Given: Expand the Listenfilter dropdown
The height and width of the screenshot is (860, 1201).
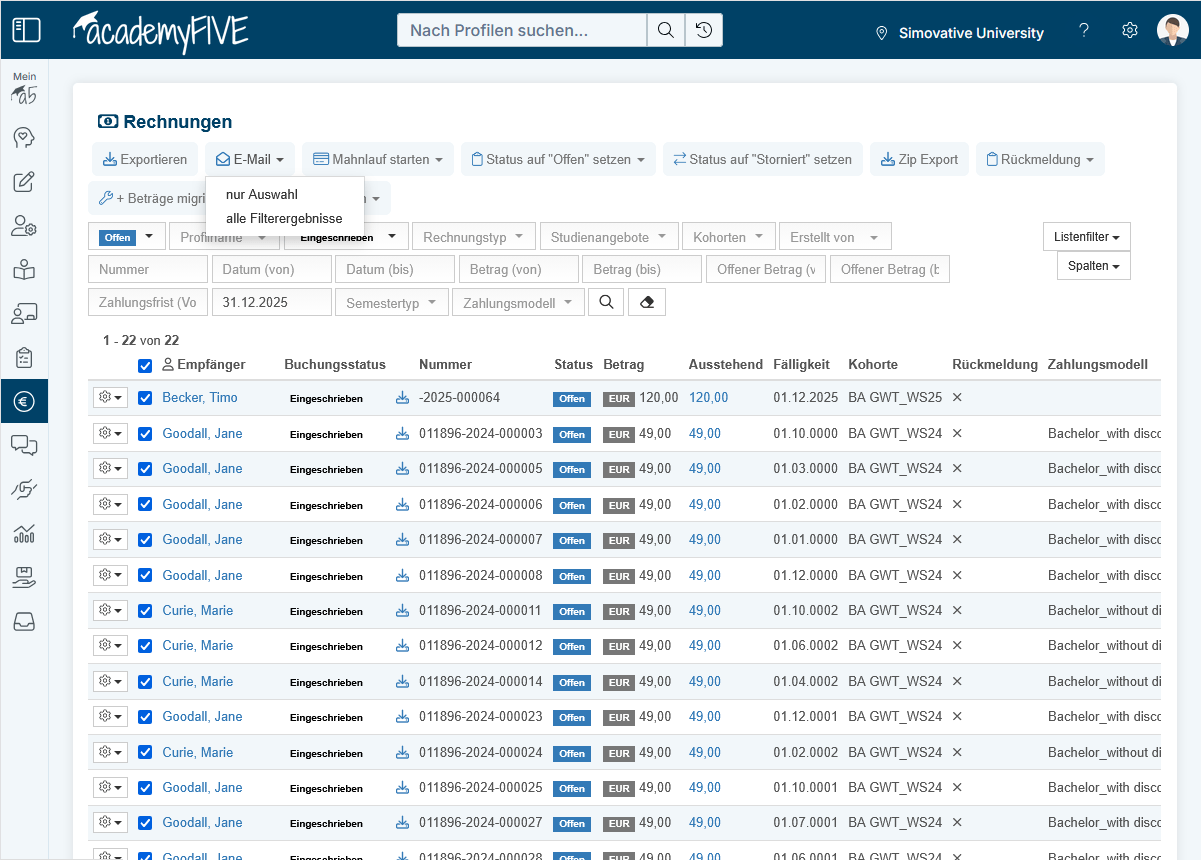Looking at the screenshot, I should 1086,237.
